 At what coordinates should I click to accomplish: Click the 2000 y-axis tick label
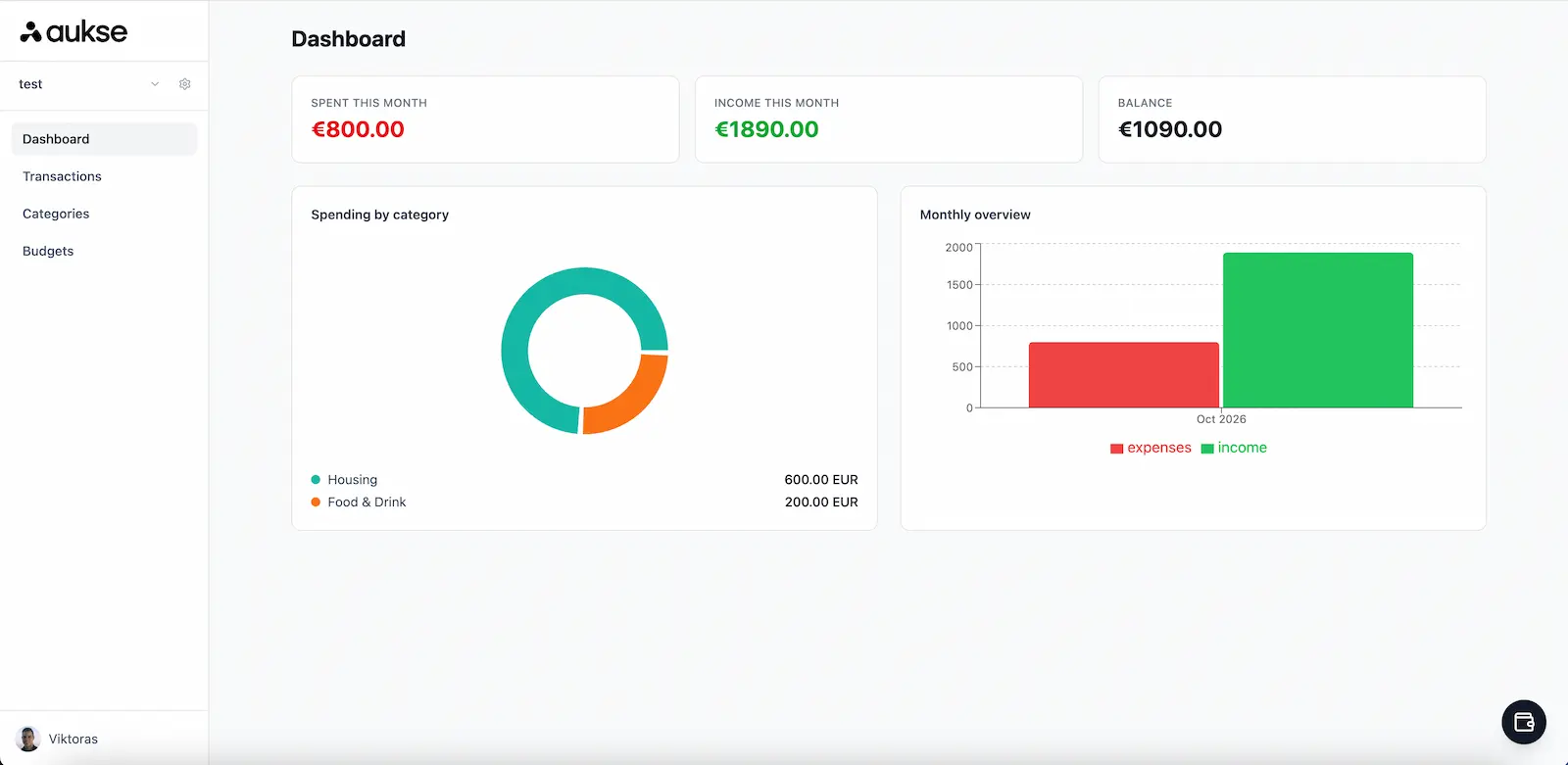click(958, 248)
